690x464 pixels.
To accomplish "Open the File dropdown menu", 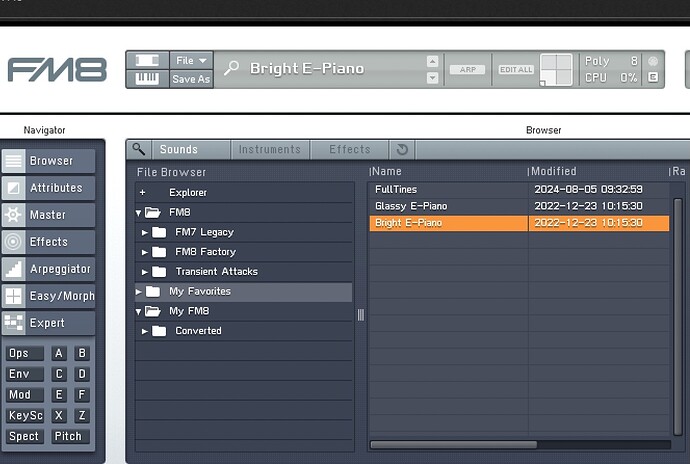I will tap(191, 60).
